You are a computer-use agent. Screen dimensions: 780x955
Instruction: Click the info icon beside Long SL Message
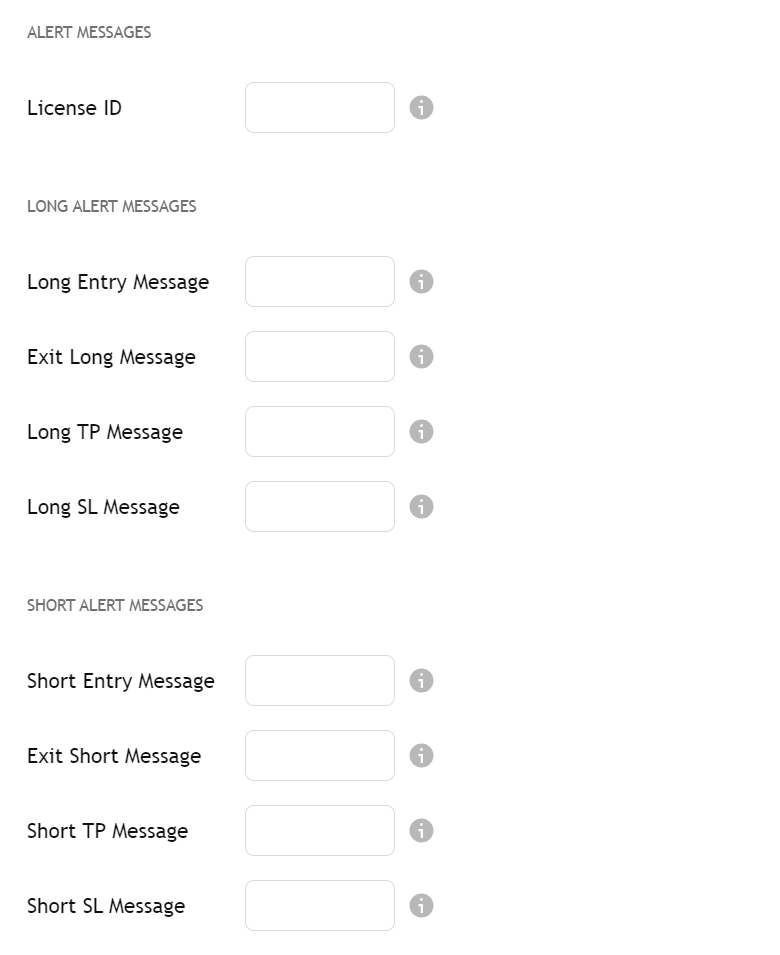421,506
